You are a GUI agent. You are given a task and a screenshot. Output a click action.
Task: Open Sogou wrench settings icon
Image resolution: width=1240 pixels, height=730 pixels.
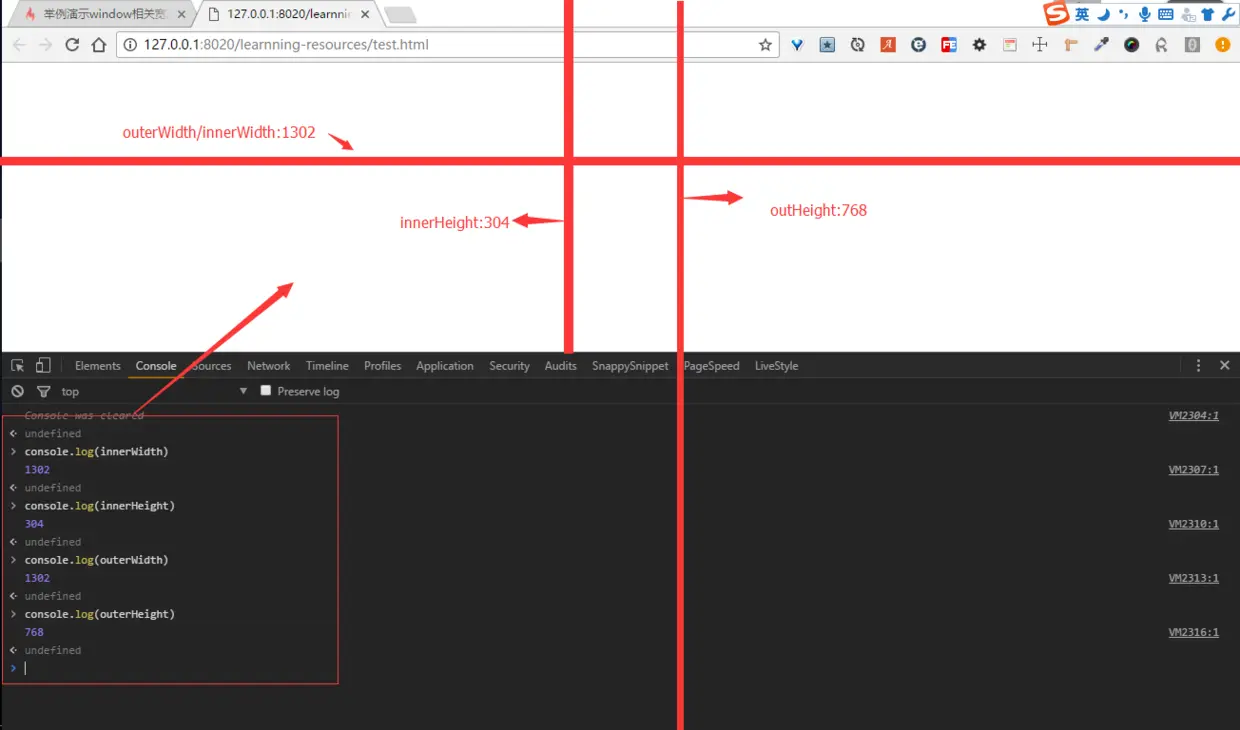click(1227, 15)
